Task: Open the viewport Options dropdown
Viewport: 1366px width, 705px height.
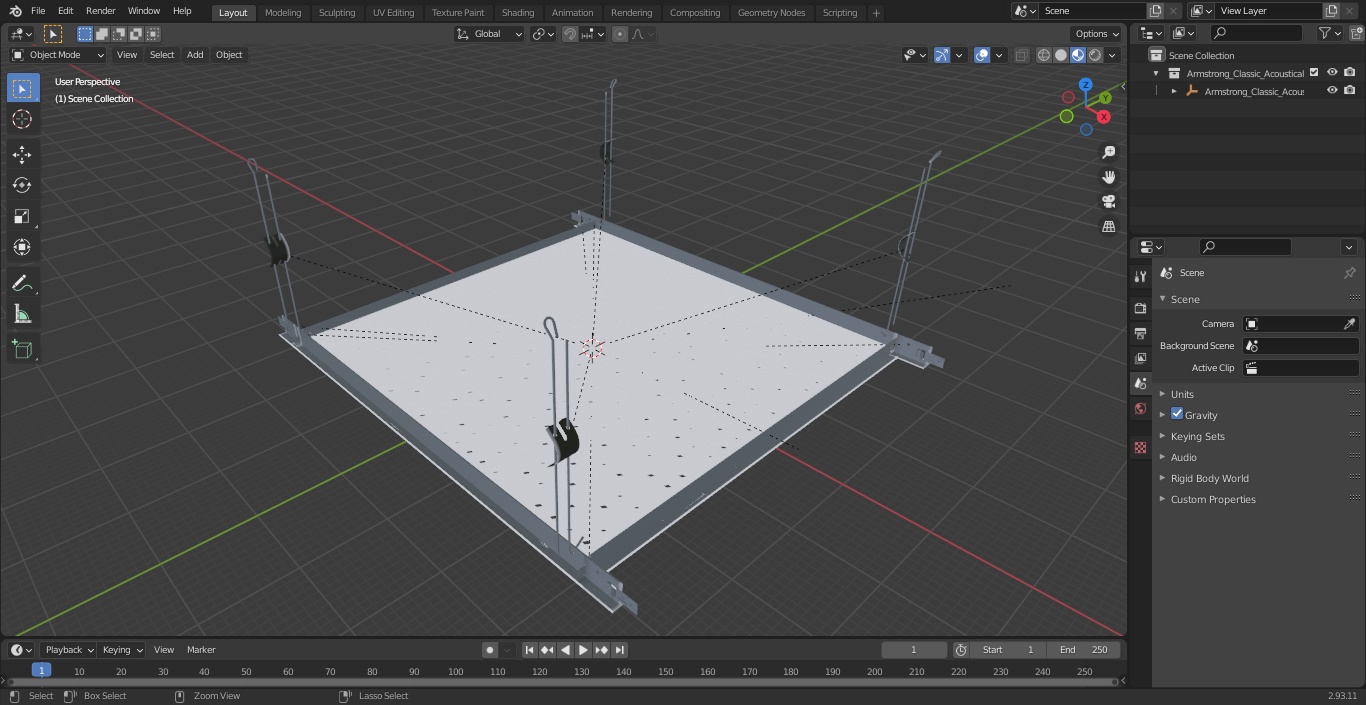Action: pos(1097,34)
